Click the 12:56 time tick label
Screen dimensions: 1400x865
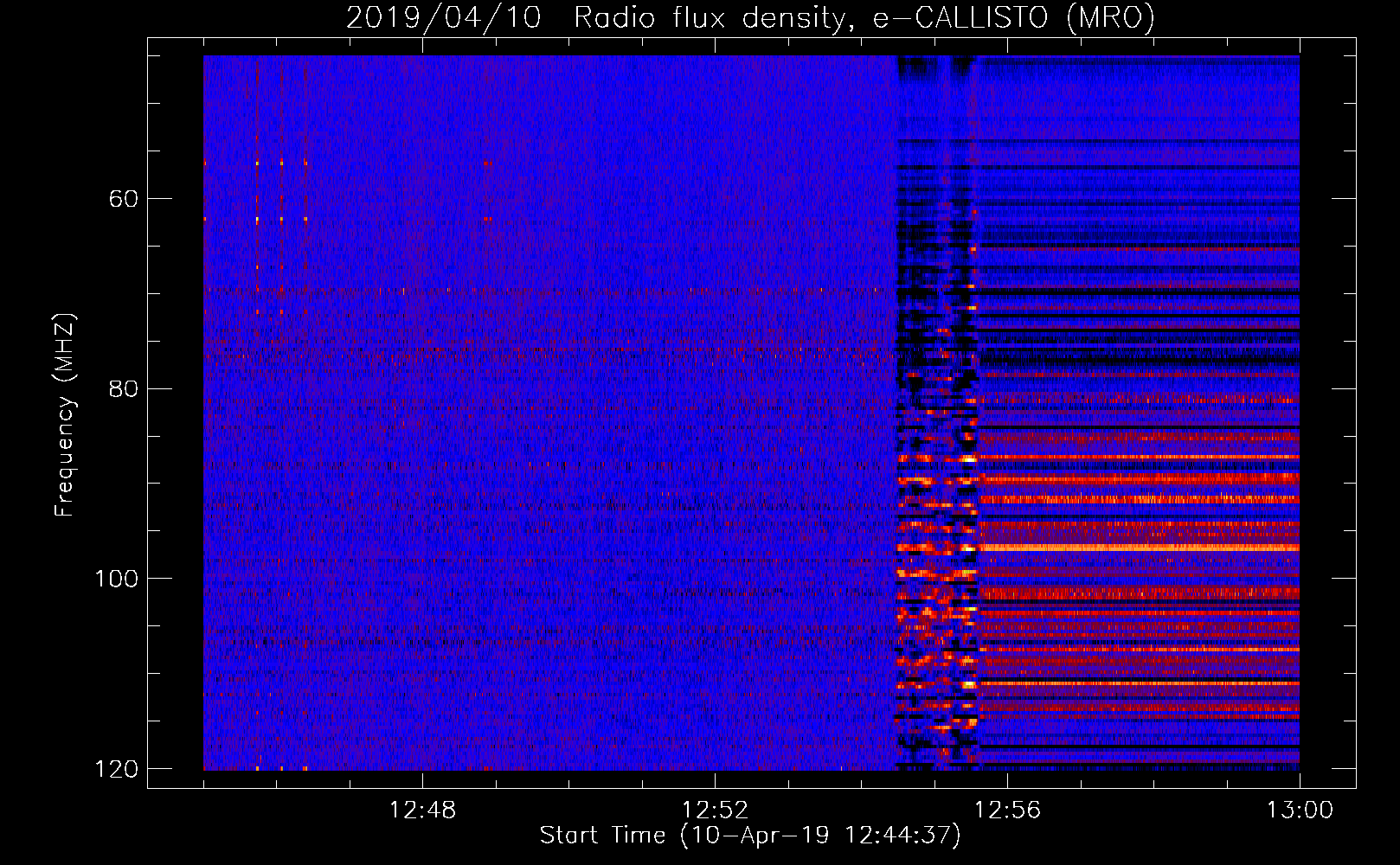1007,810
